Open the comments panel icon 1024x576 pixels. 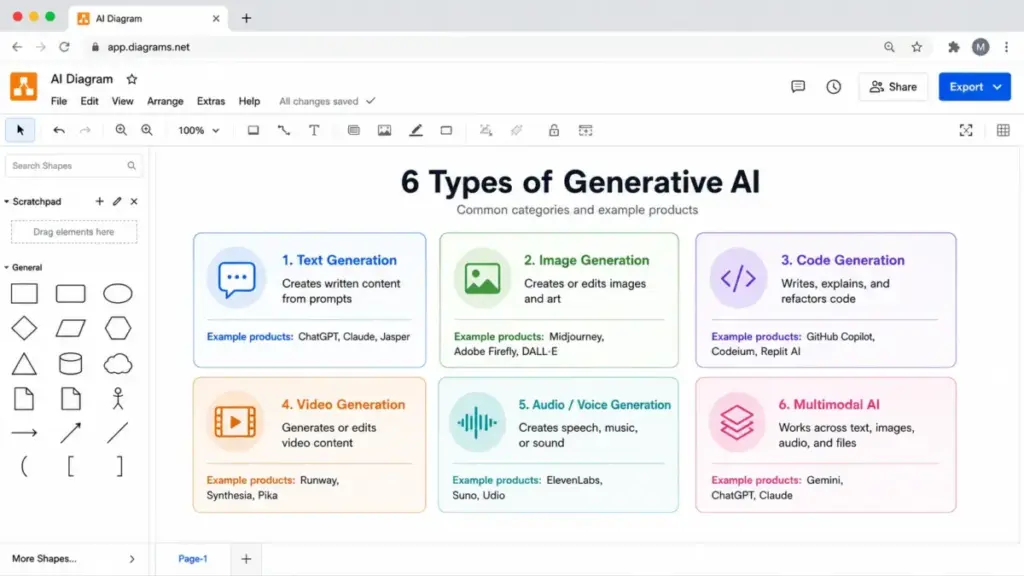tap(798, 86)
